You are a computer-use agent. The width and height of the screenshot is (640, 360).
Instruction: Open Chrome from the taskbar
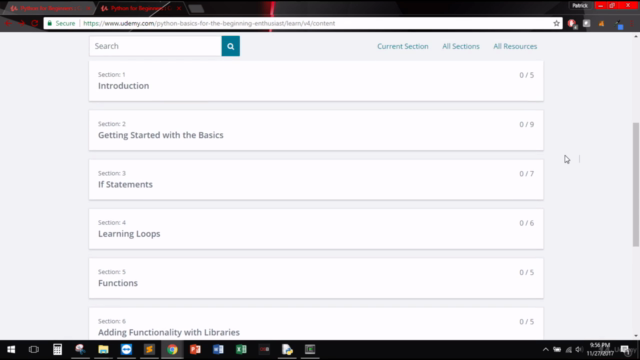click(x=172, y=349)
